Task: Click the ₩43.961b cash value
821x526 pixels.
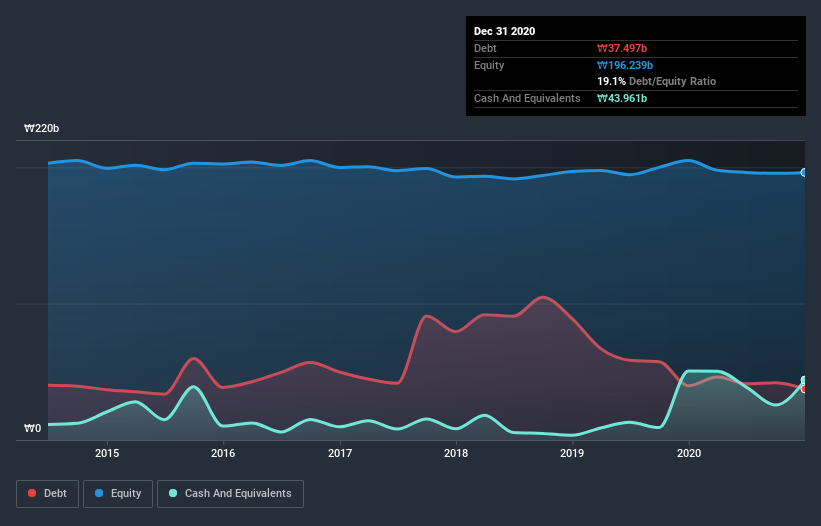Action: pyautogui.click(x=622, y=98)
